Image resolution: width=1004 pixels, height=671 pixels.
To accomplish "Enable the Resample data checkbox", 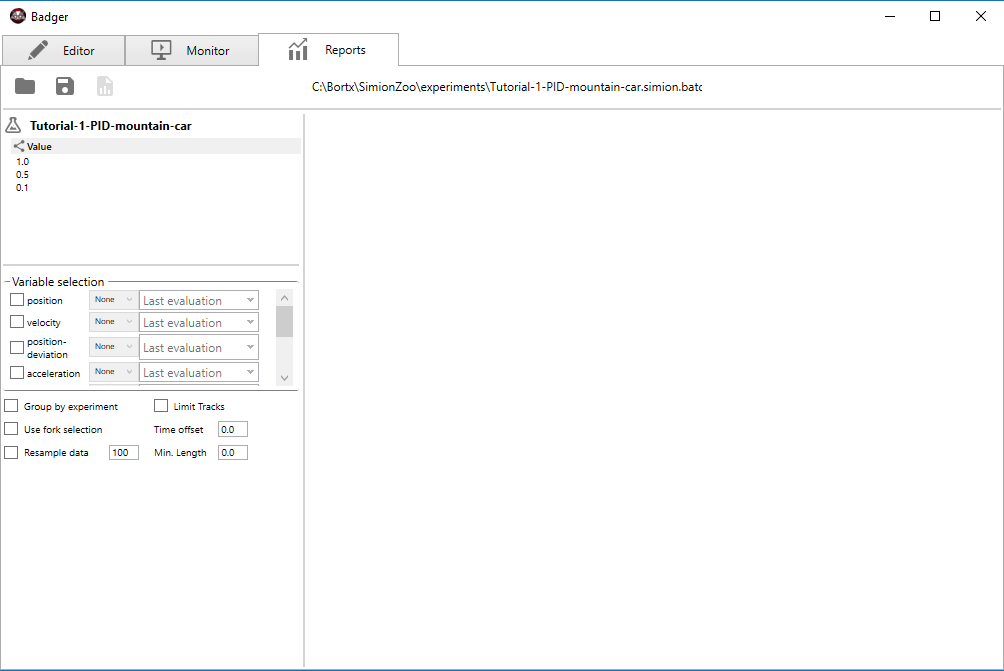I will (x=11, y=452).
